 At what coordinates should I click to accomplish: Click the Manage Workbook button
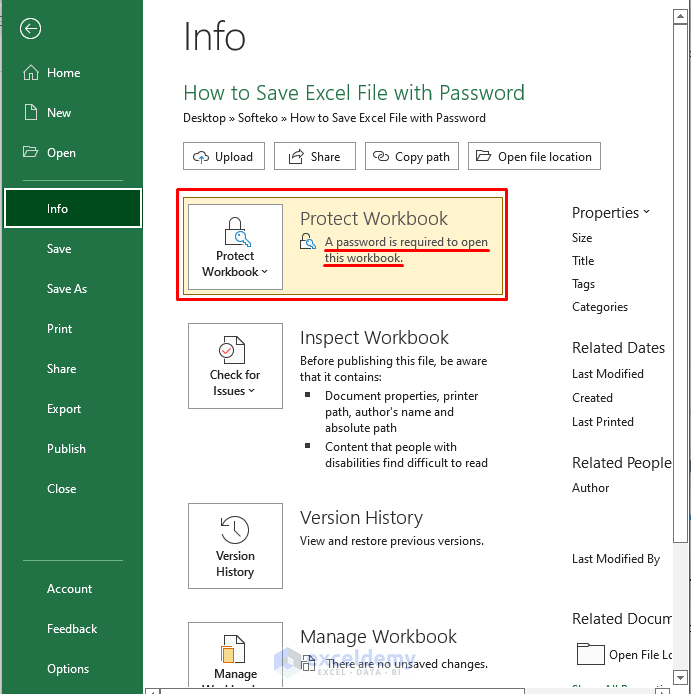(x=235, y=658)
